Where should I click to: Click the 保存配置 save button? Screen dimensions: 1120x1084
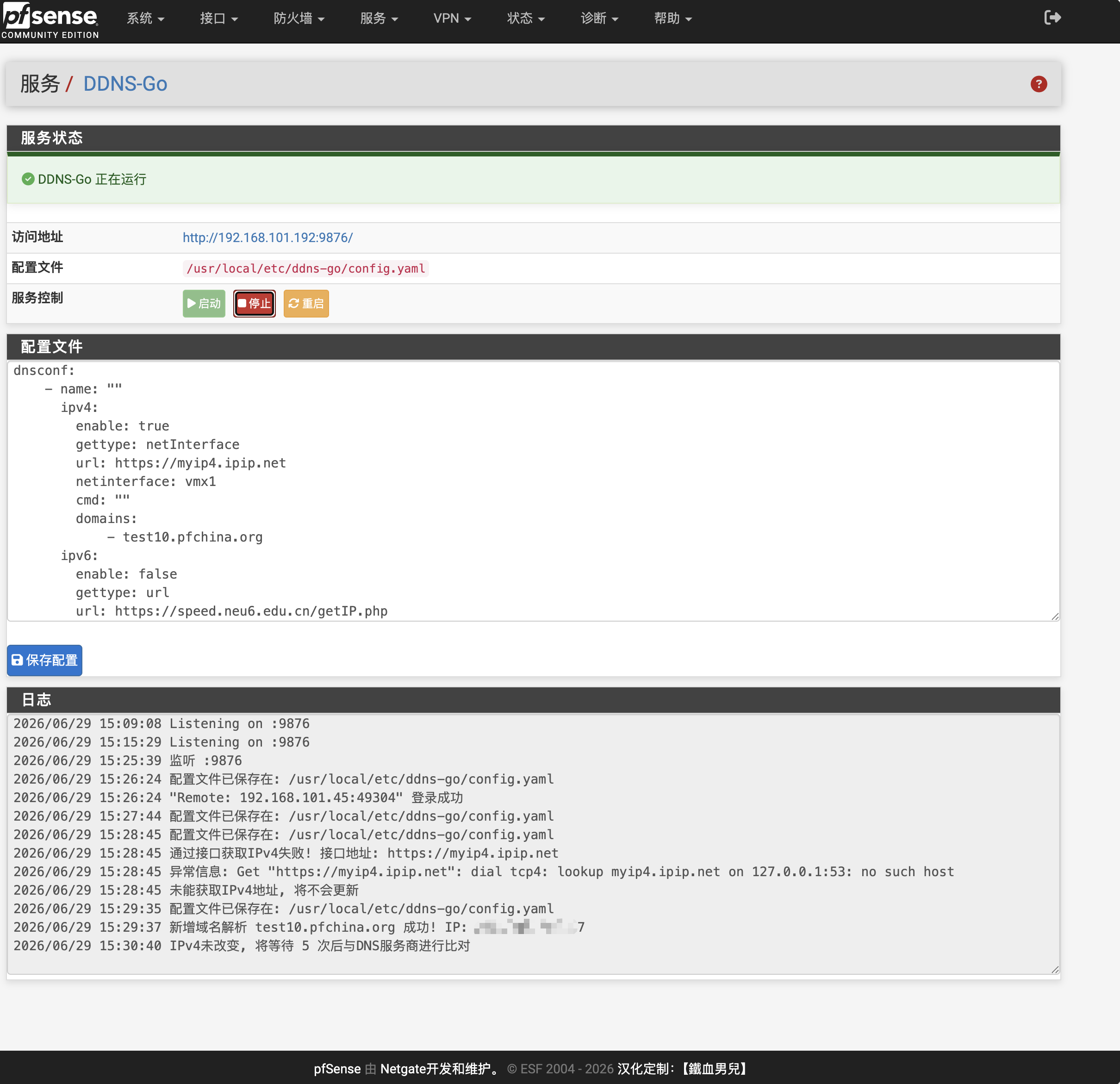(44, 660)
